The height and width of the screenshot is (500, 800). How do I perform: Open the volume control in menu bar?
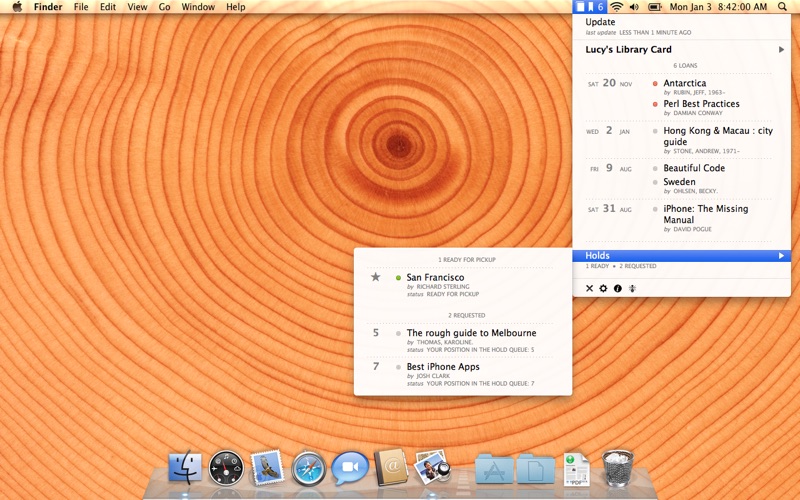[634, 7]
